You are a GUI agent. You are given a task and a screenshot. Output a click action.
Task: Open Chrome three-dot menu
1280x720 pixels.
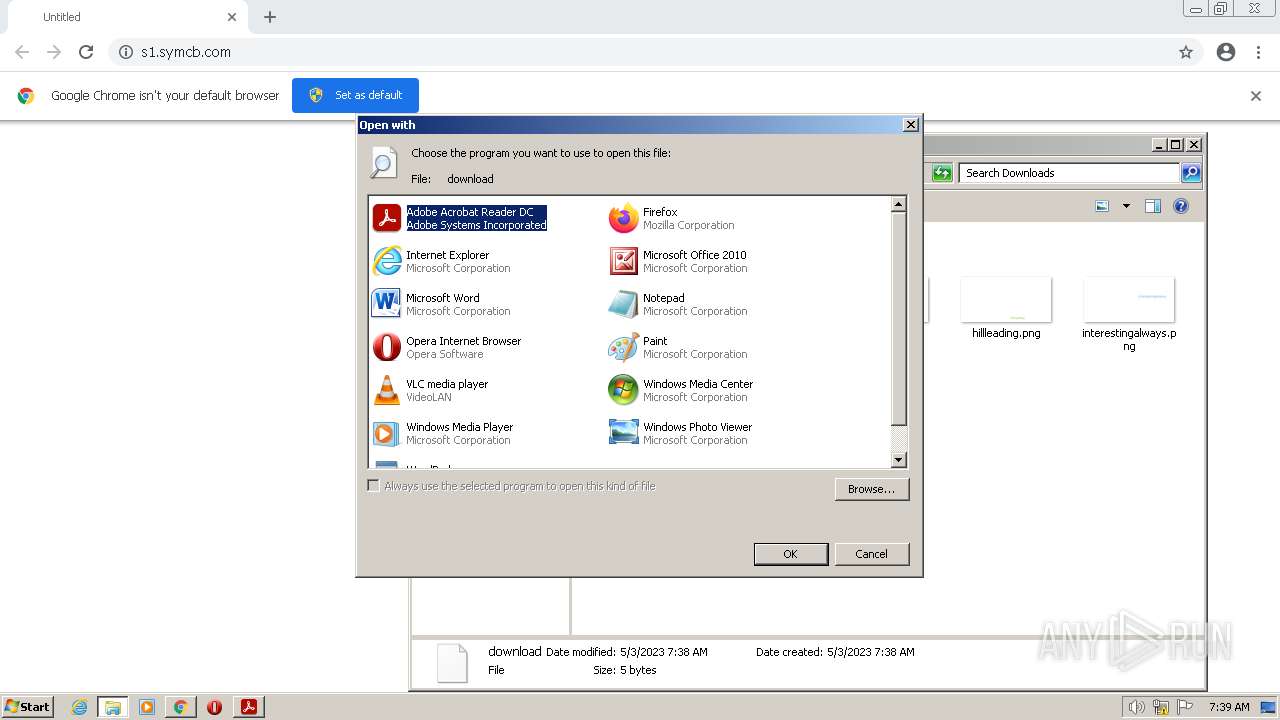[x=1259, y=52]
